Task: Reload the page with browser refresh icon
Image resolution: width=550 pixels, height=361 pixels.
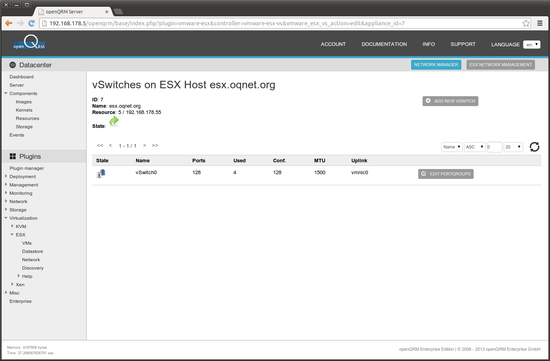Action: [31, 23]
